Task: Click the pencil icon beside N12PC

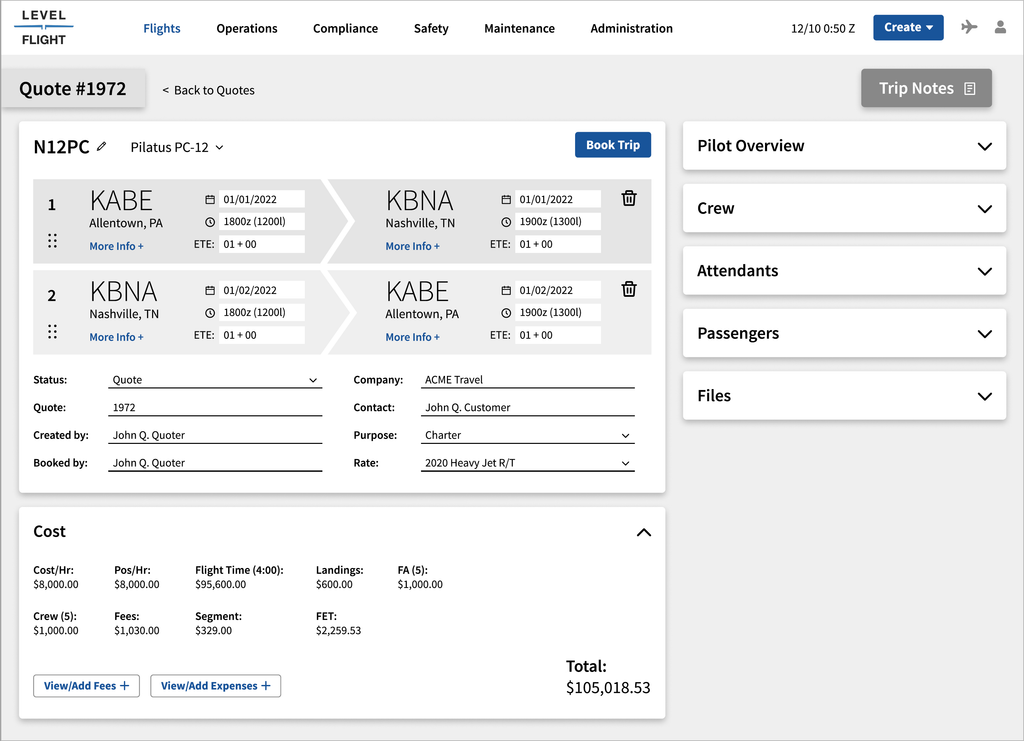Action: (101, 146)
